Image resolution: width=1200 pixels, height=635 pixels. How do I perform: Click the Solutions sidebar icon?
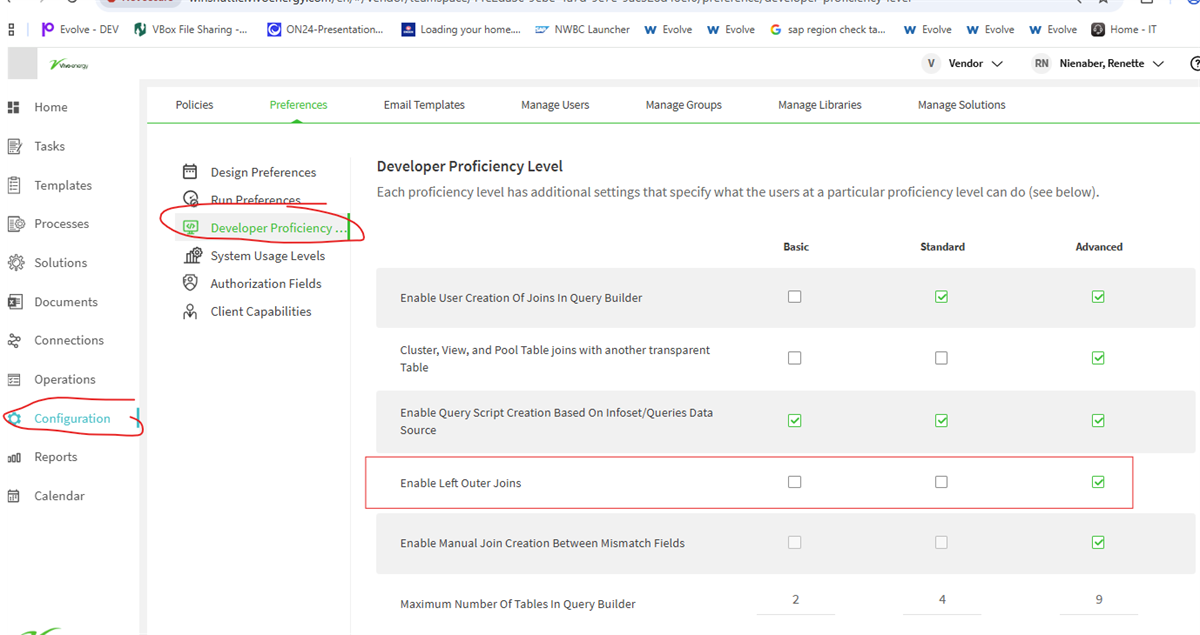point(14,263)
